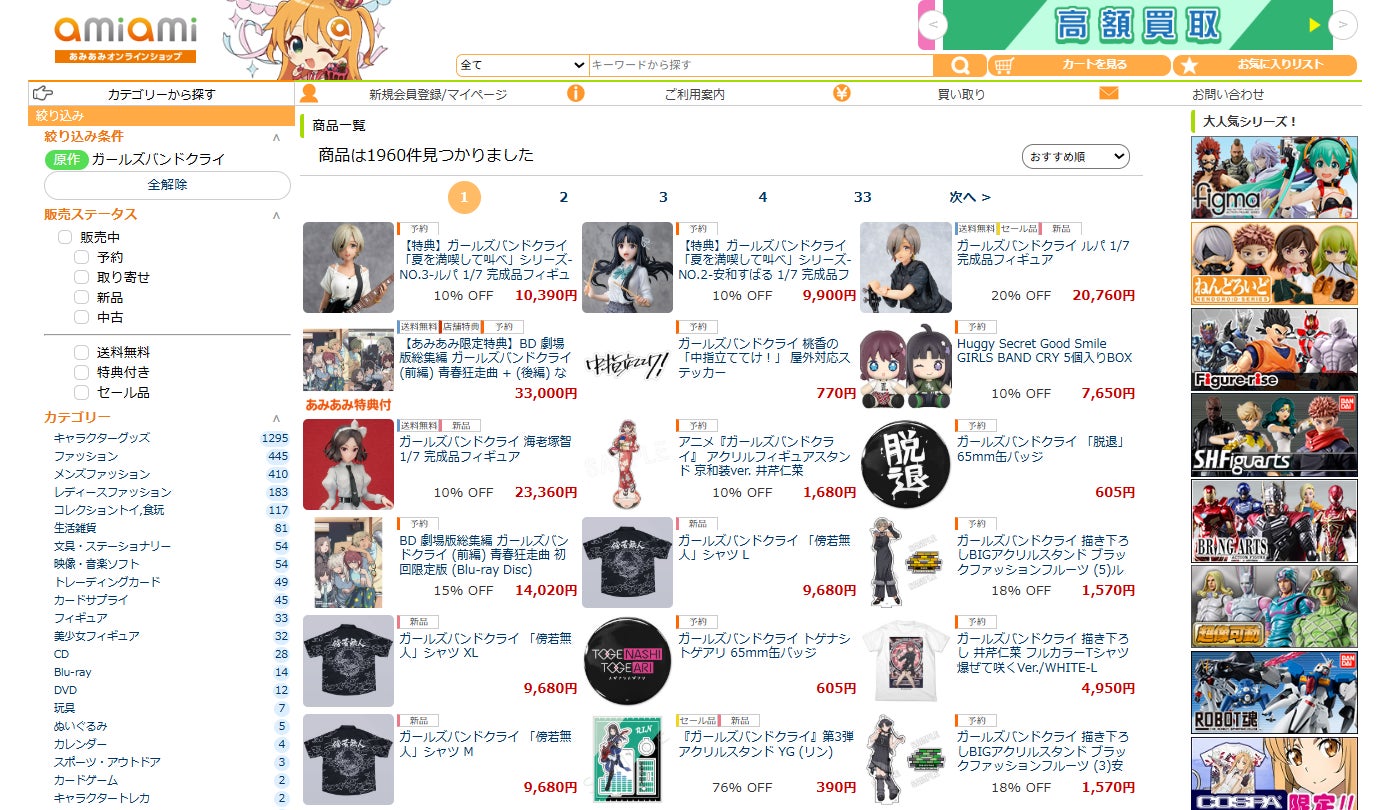Click the 原作 filter tag
This screenshot has width=1385, height=810.
pos(66,159)
